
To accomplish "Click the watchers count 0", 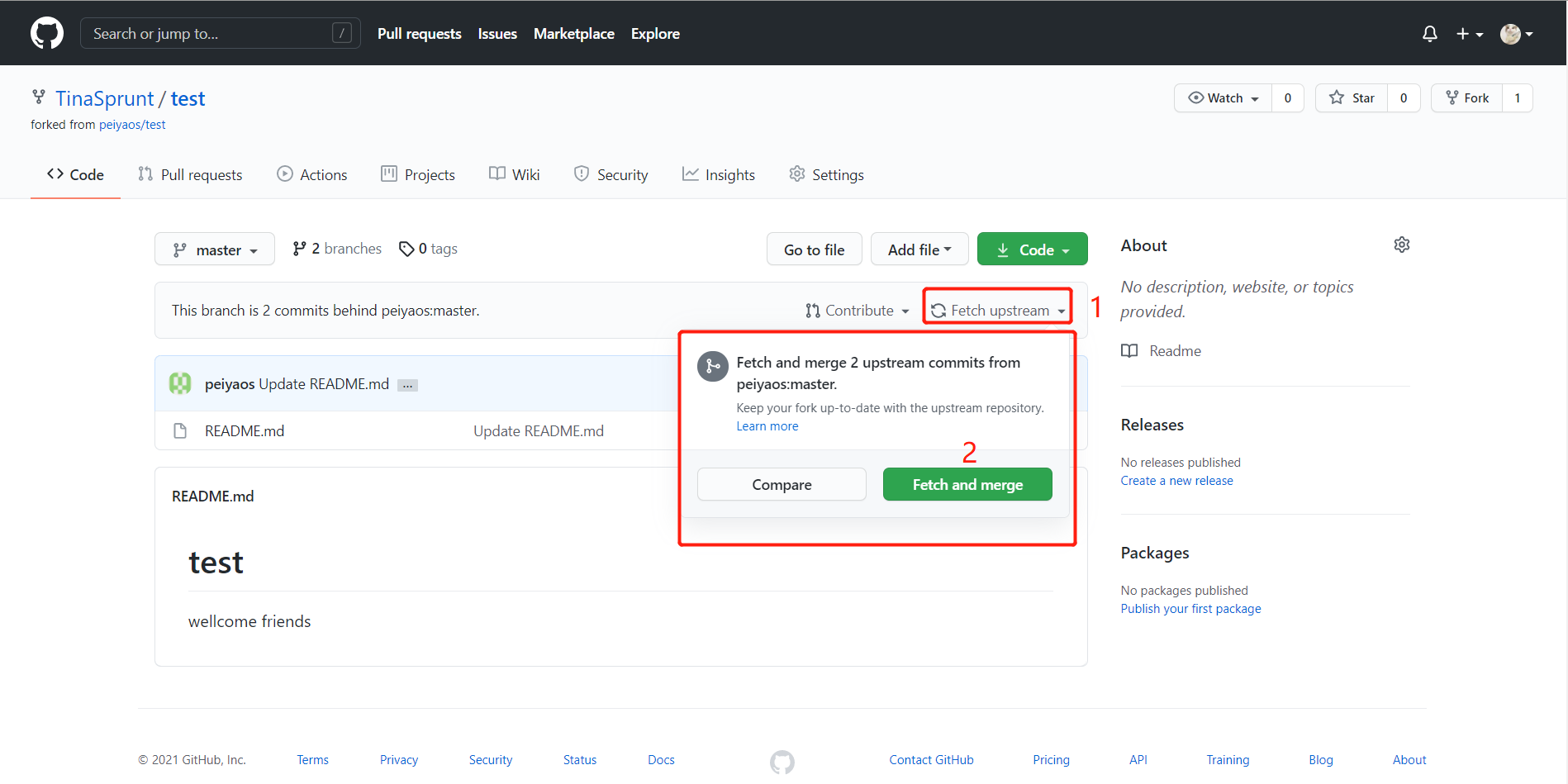I will pyautogui.click(x=1288, y=97).
